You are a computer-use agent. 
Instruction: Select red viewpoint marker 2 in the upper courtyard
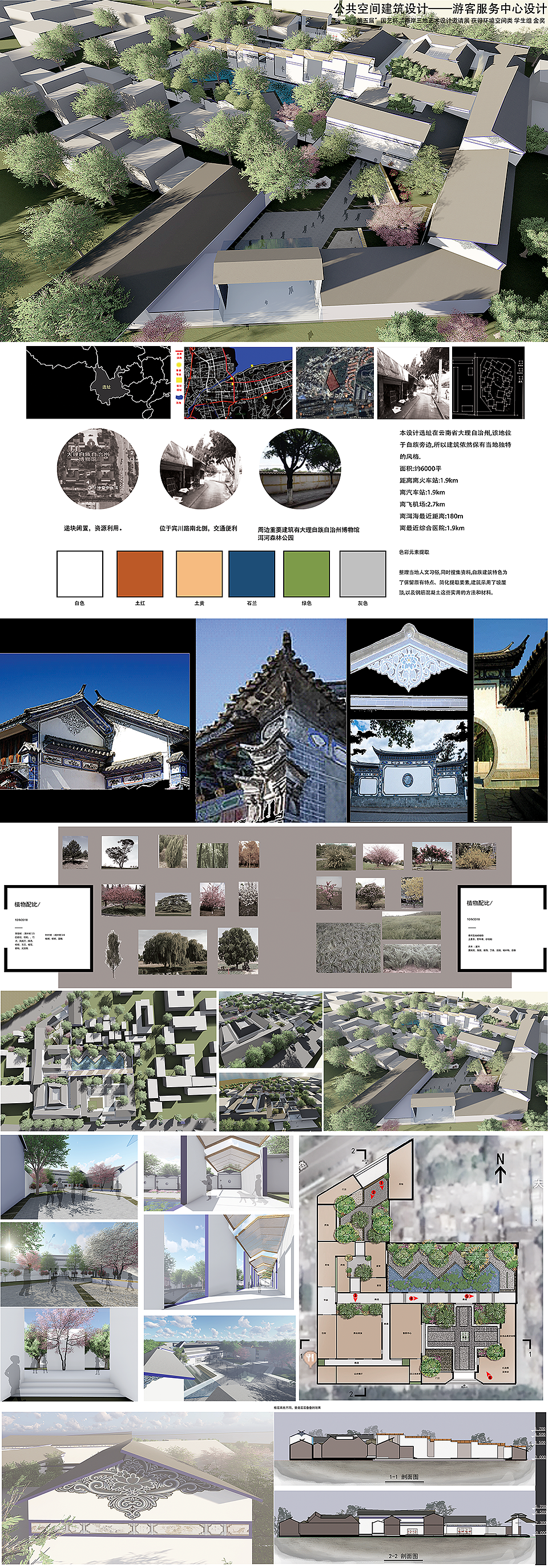click(x=372, y=1195)
